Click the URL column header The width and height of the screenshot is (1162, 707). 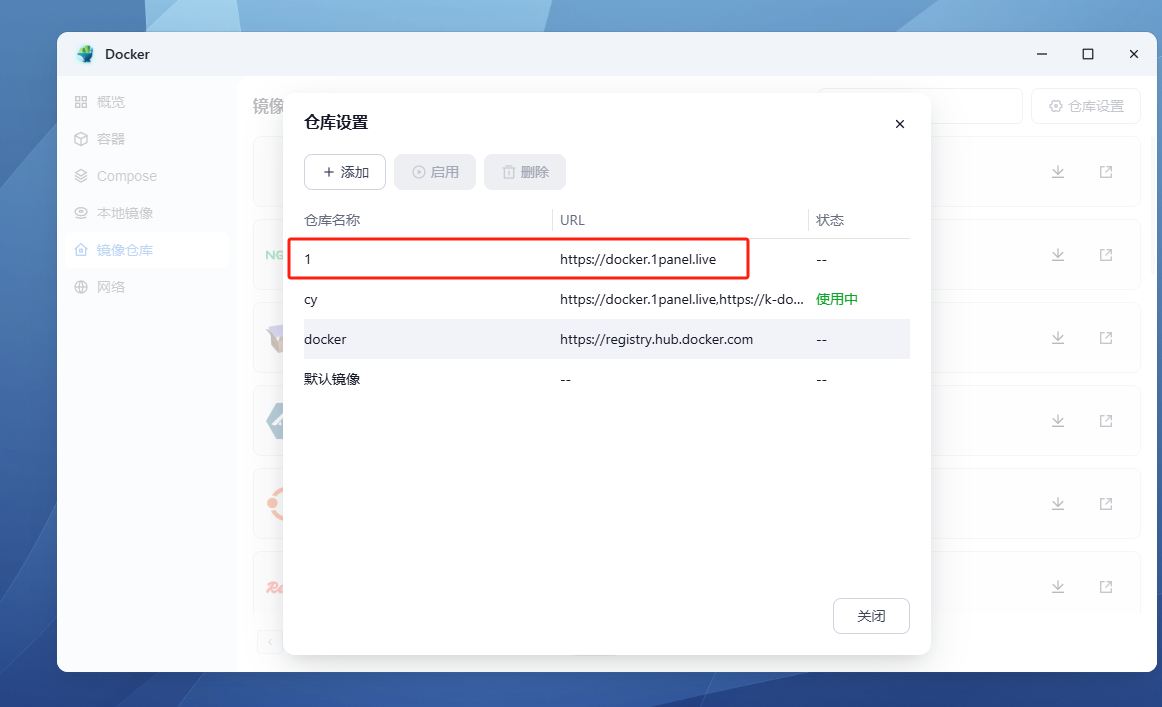tap(572, 220)
